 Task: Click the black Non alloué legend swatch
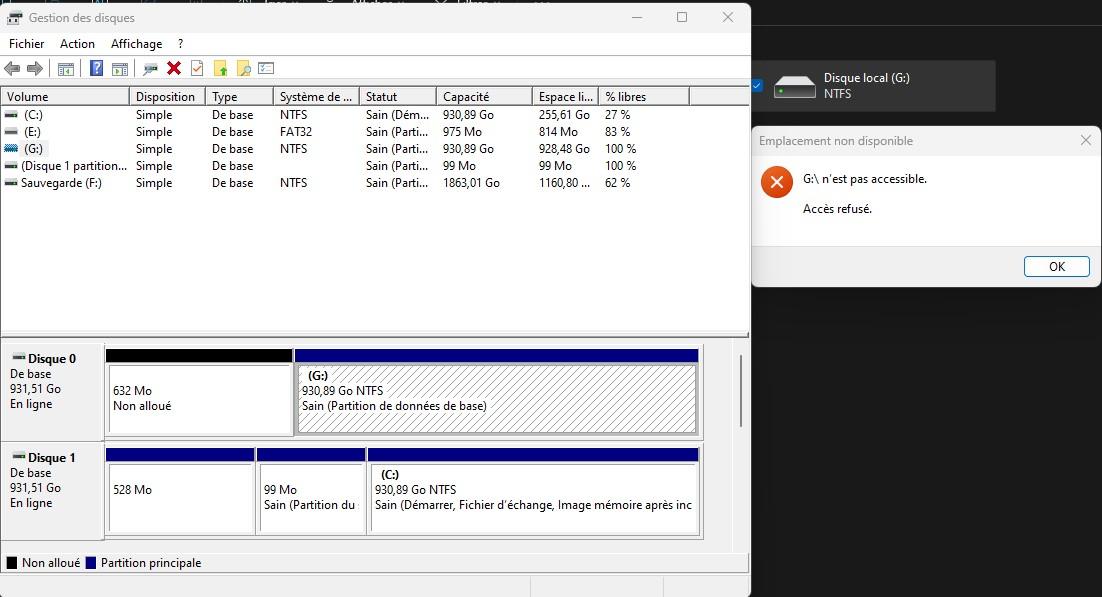pos(12,563)
